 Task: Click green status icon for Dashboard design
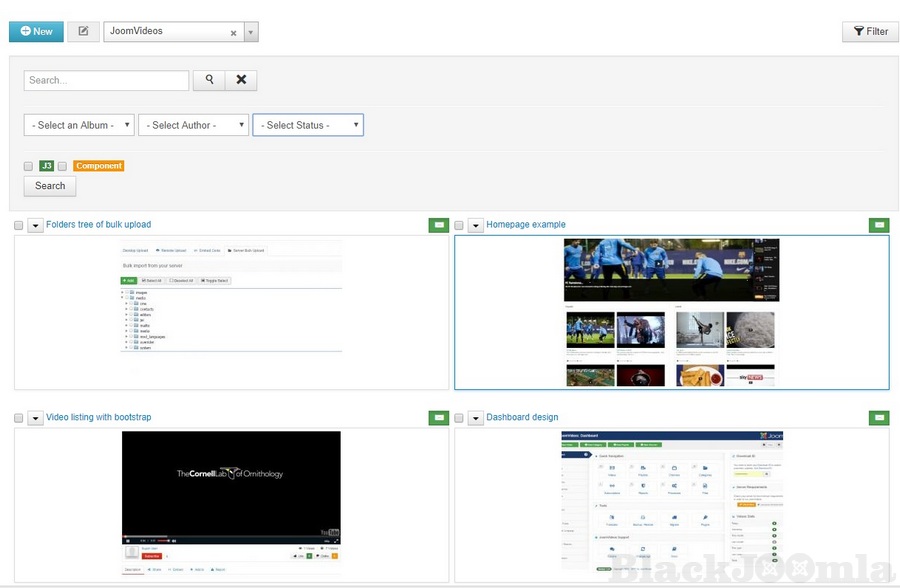[879, 417]
